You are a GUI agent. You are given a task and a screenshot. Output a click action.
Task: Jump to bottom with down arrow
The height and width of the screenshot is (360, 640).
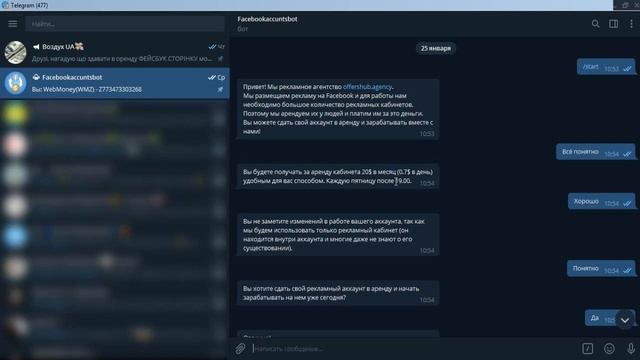[x=624, y=320]
